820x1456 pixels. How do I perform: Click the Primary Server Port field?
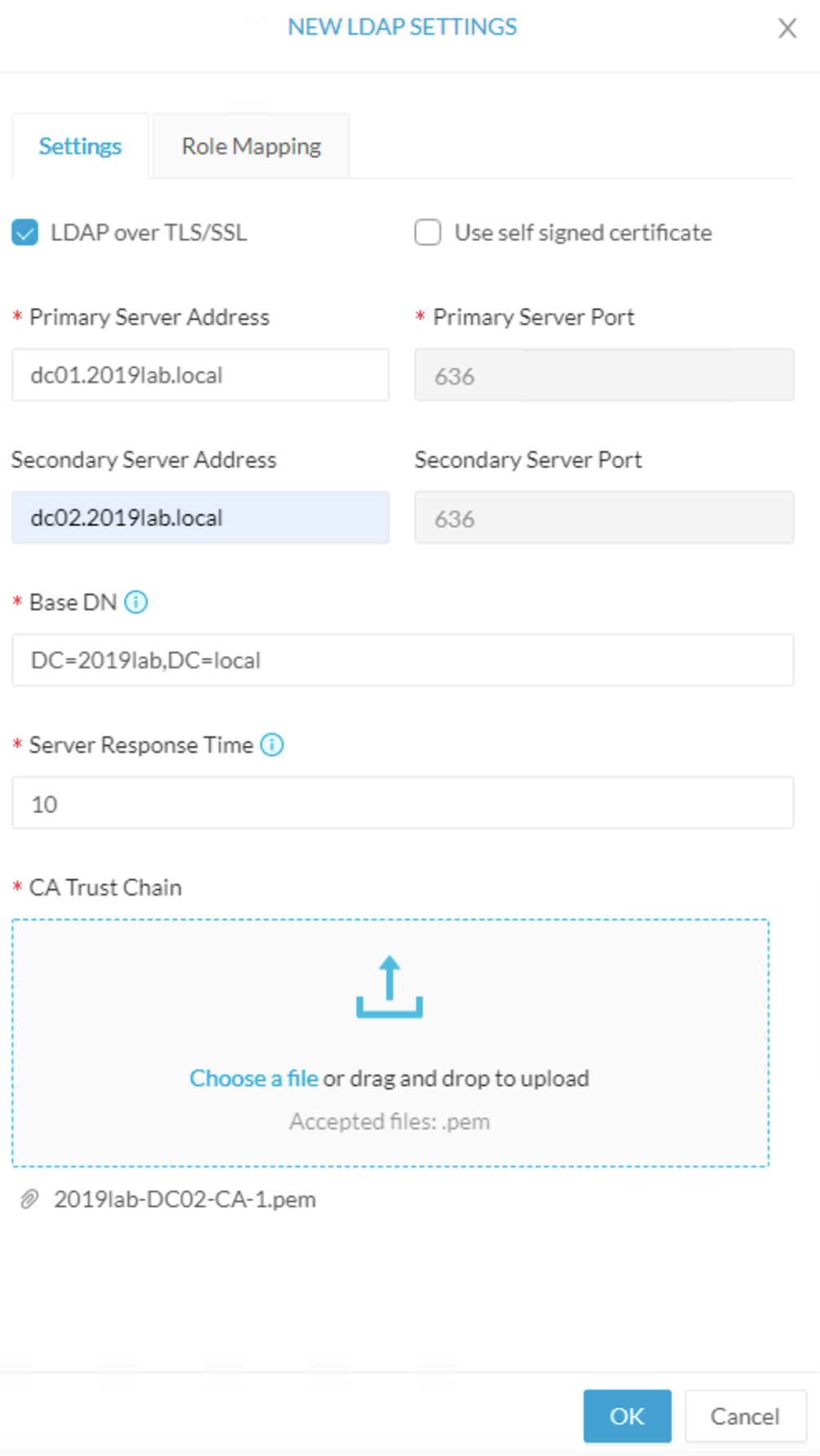coord(604,375)
